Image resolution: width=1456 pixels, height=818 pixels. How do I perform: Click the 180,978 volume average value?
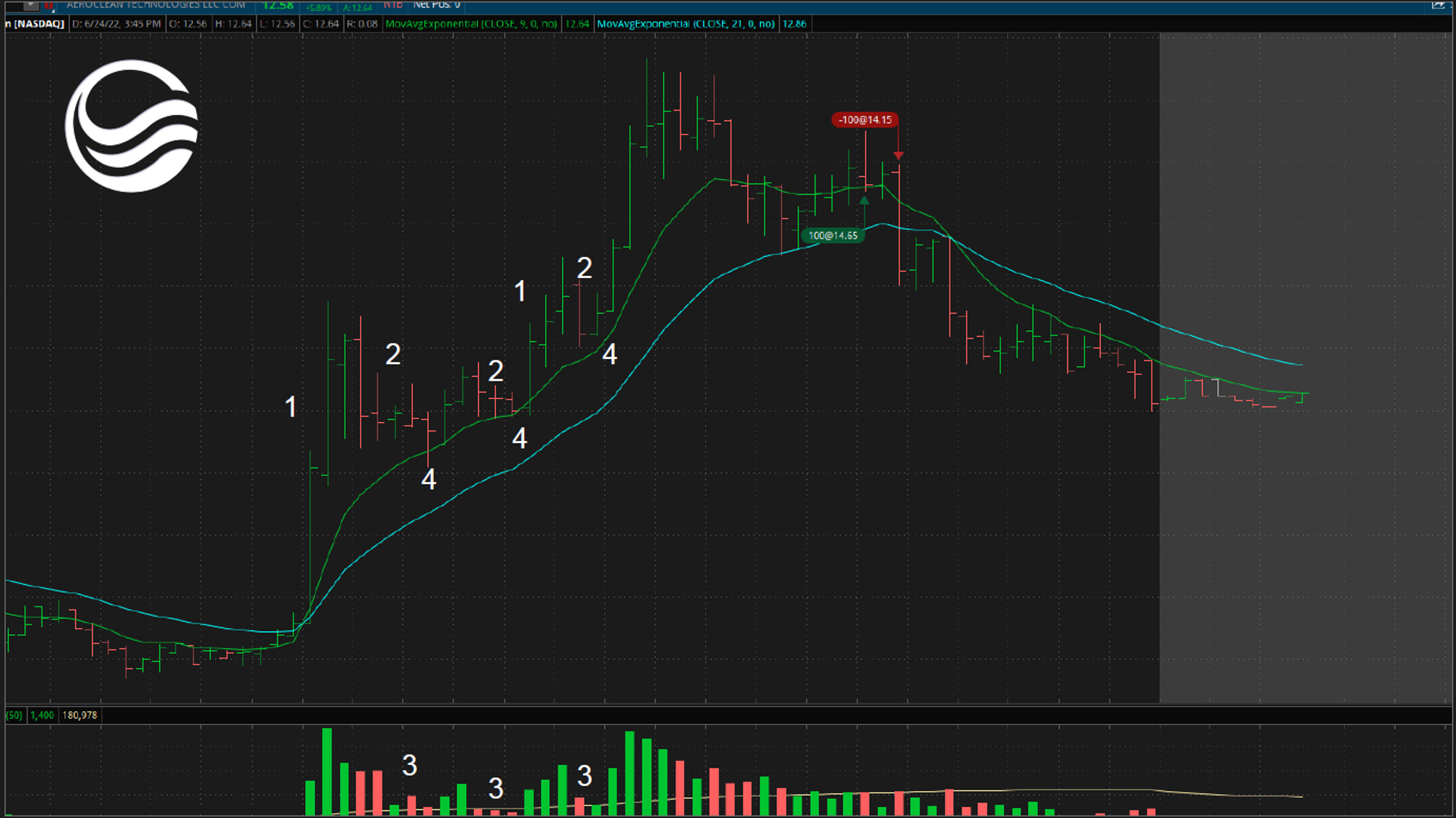click(80, 715)
